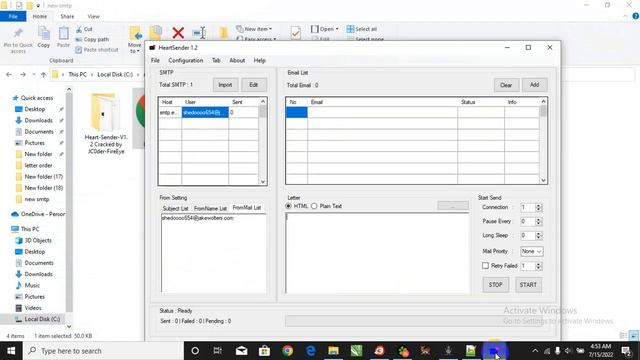The width and height of the screenshot is (640, 360).
Task: Open View tab in File Explorer ribbon
Action: pyautogui.click(x=93, y=16)
